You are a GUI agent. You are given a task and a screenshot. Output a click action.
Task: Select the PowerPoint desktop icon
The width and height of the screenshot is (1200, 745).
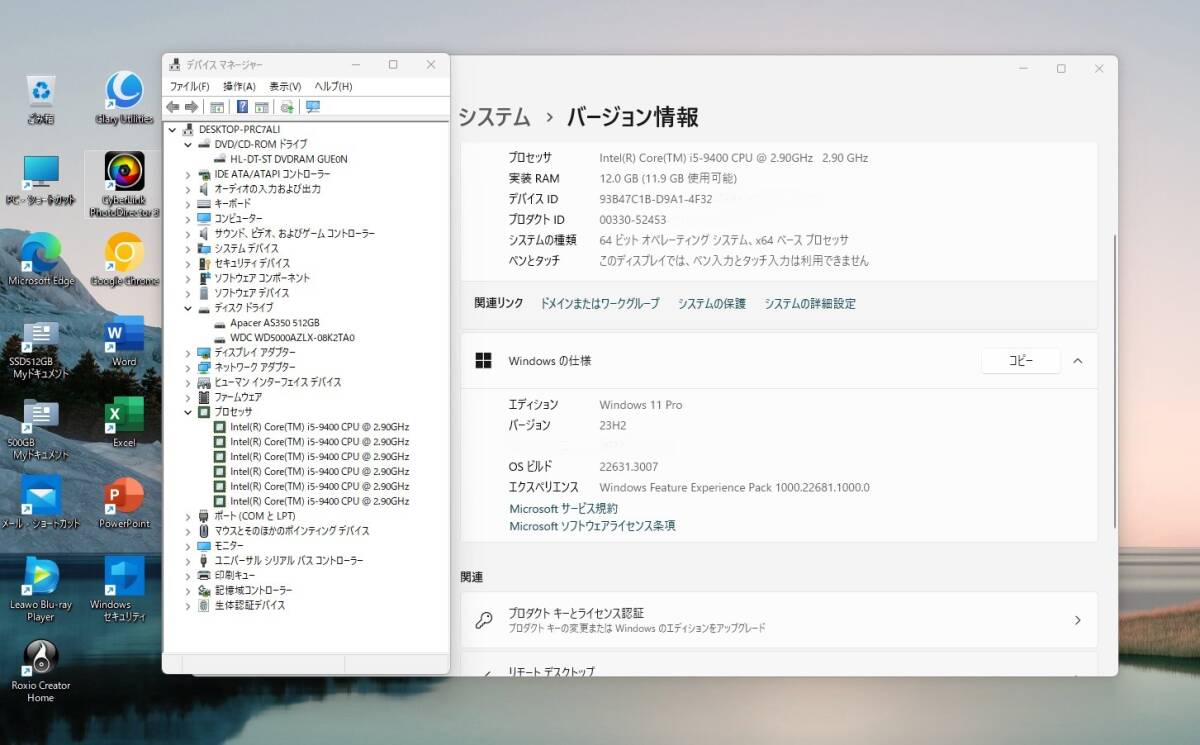(124, 503)
